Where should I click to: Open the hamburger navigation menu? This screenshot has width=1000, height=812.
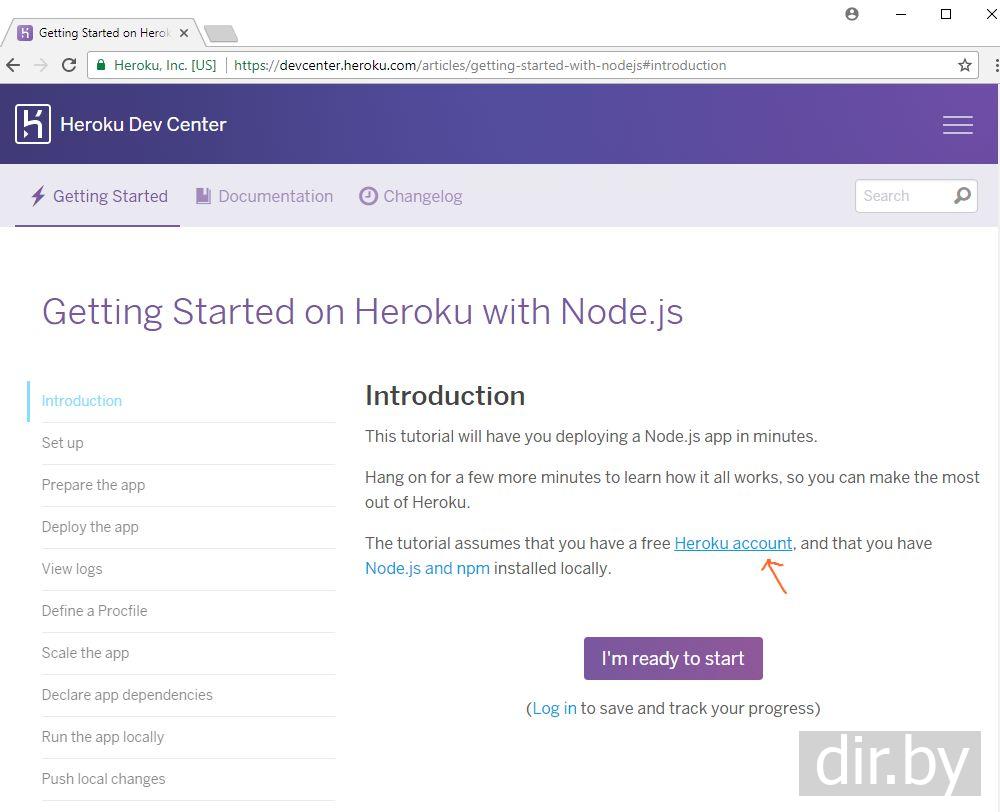pyautogui.click(x=957, y=124)
